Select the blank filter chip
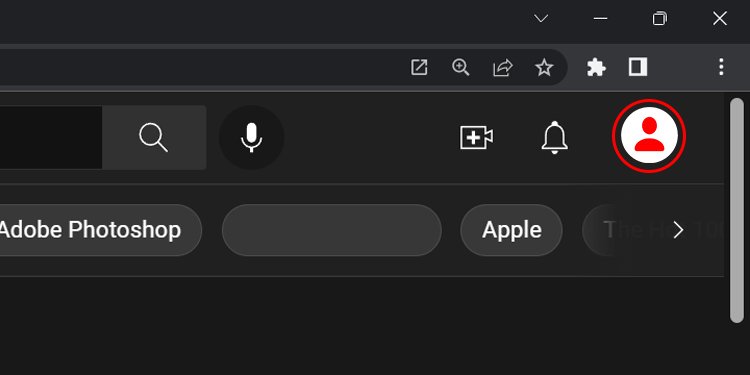Screen dimensions: 750x375 click(x=331, y=230)
